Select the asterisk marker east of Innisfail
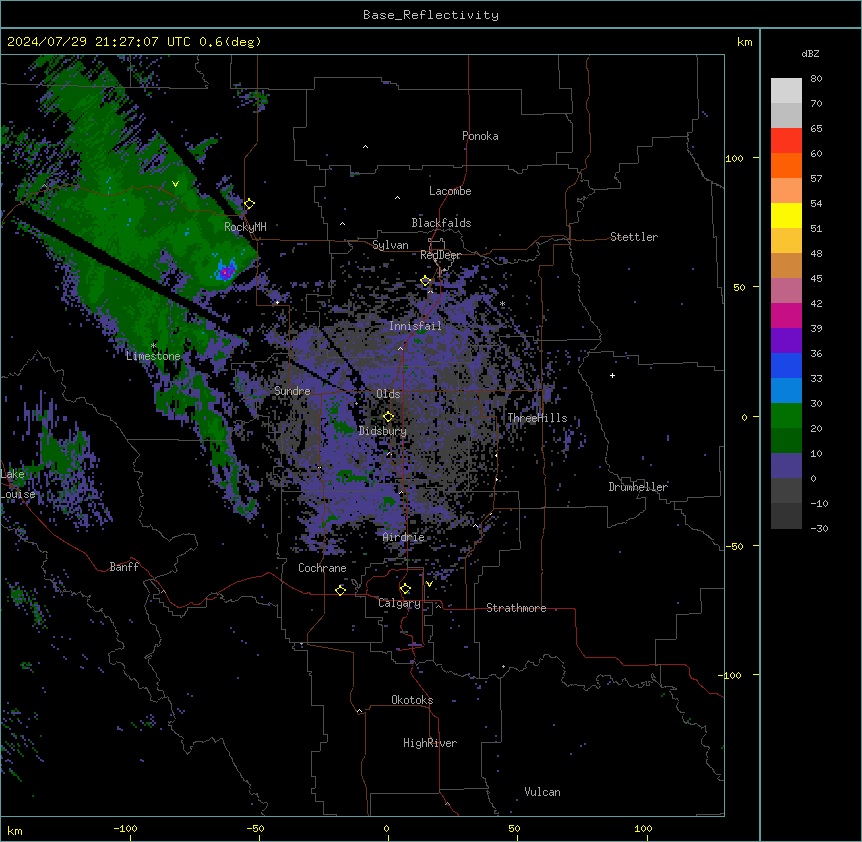Screen dimensions: 862x842 click(502, 303)
